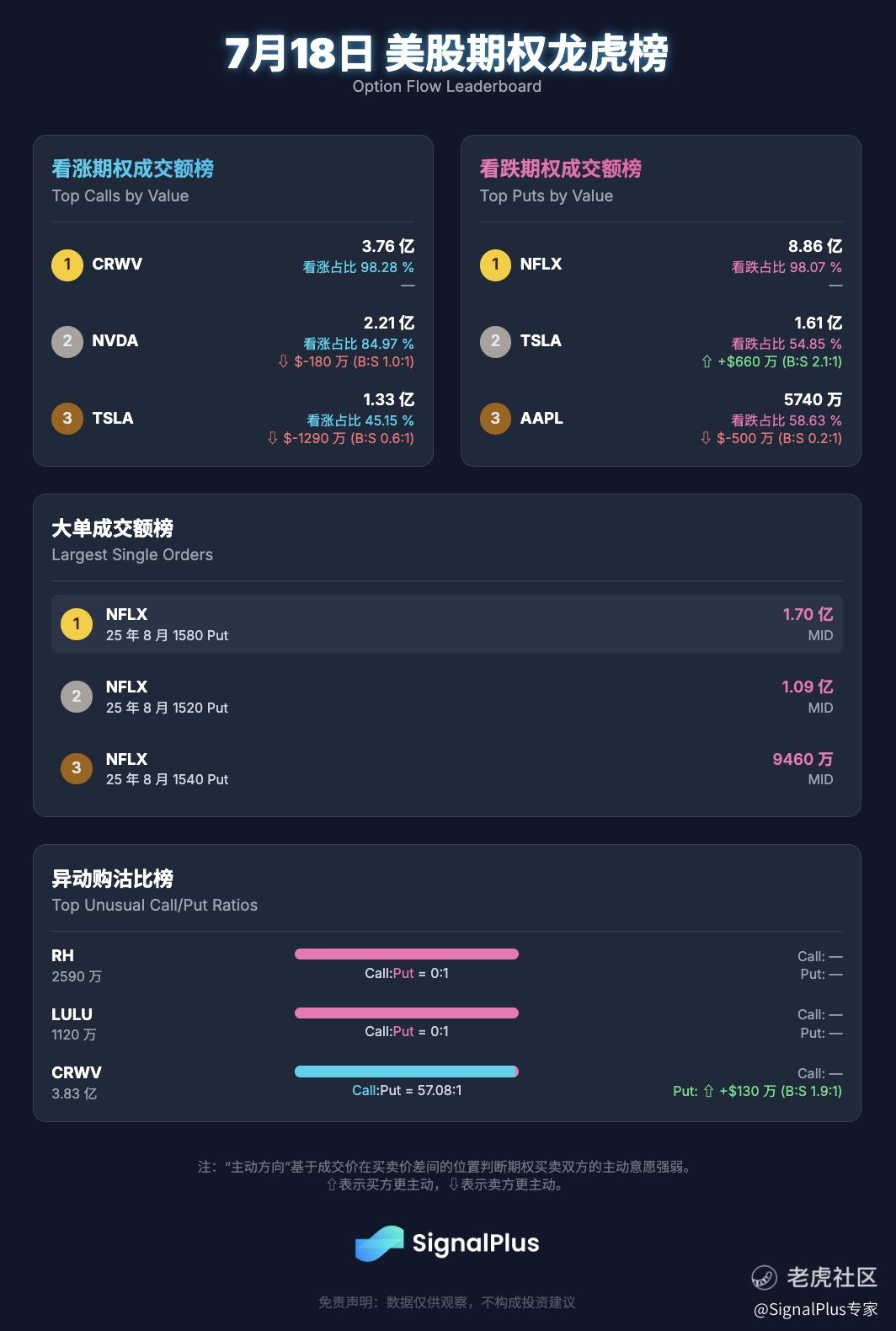This screenshot has height=1331, width=896.
Task: Click the gold rank 1 badge beside NFLX puts
Action: click(495, 265)
